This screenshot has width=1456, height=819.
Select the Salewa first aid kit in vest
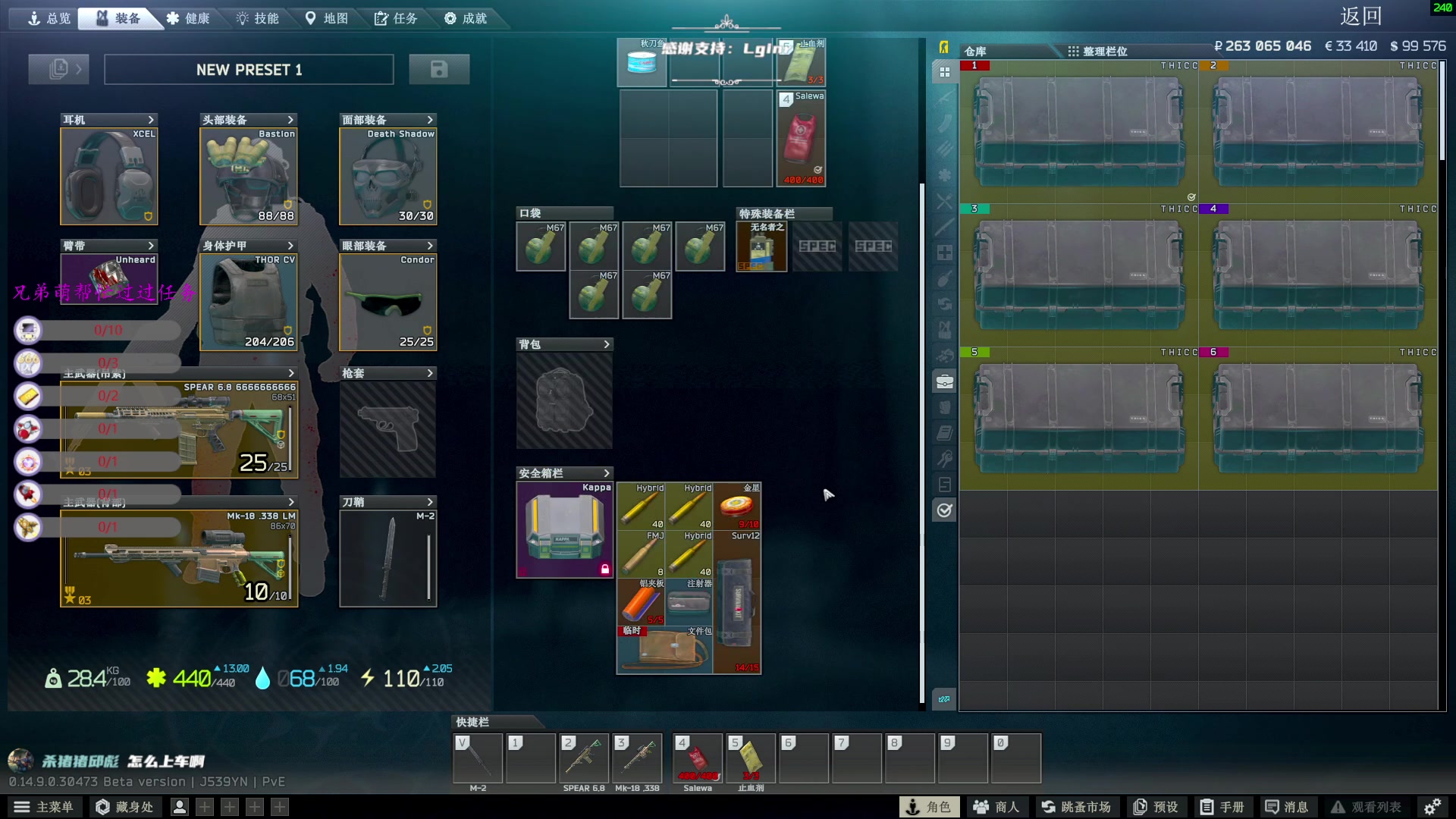pyautogui.click(x=801, y=138)
